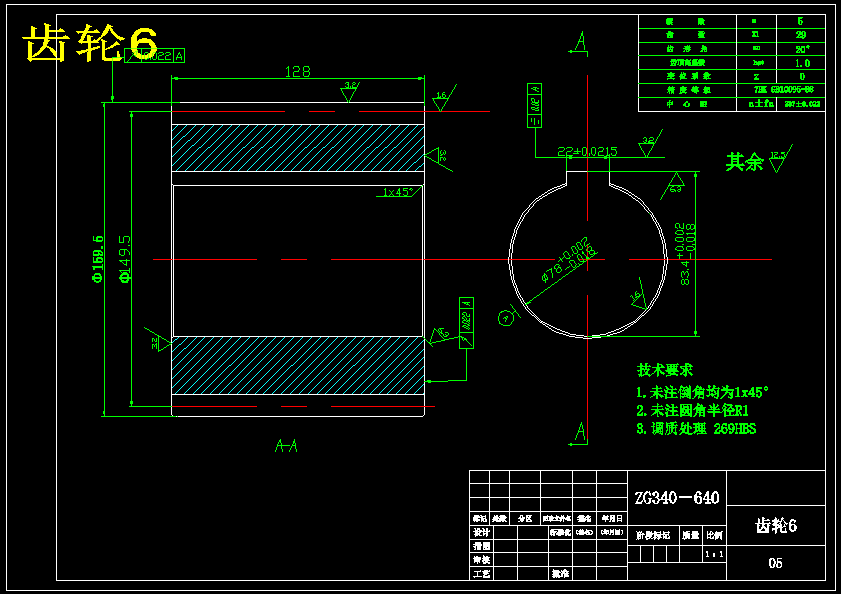Click the large yellow 齿轮6 heading

tap(91, 43)
